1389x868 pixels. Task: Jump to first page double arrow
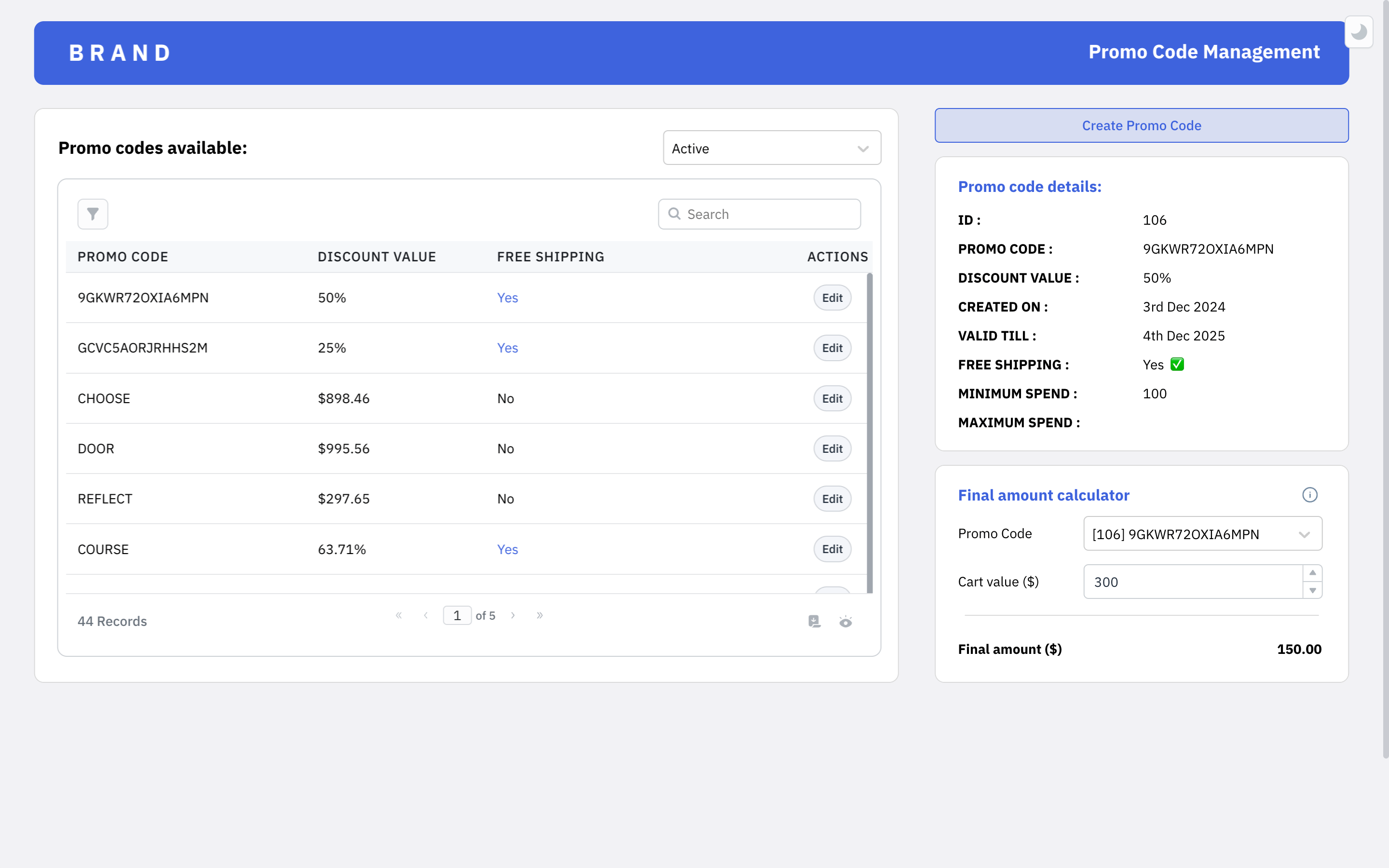(x=398, y=615)
